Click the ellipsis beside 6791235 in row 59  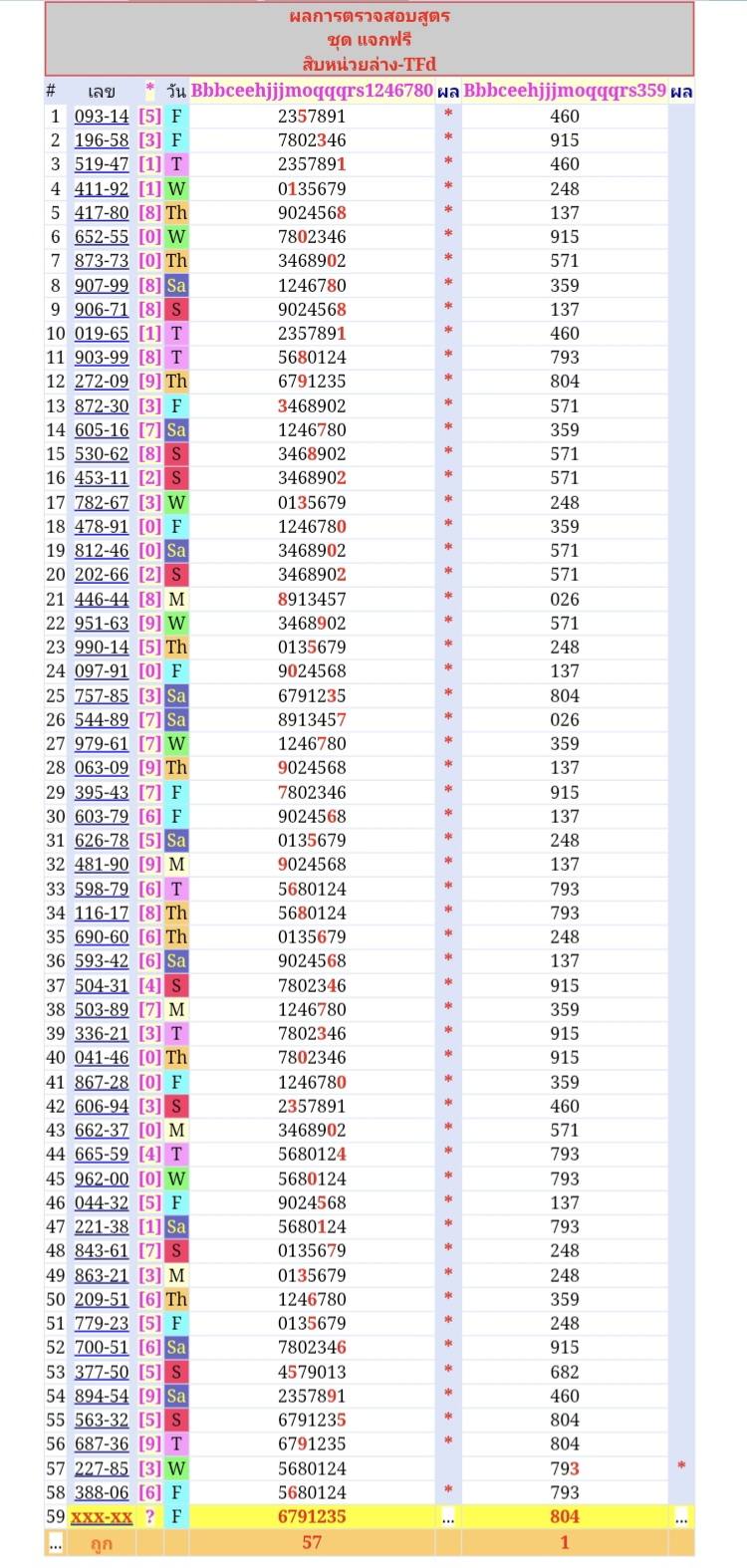[x=448, y=1517]
